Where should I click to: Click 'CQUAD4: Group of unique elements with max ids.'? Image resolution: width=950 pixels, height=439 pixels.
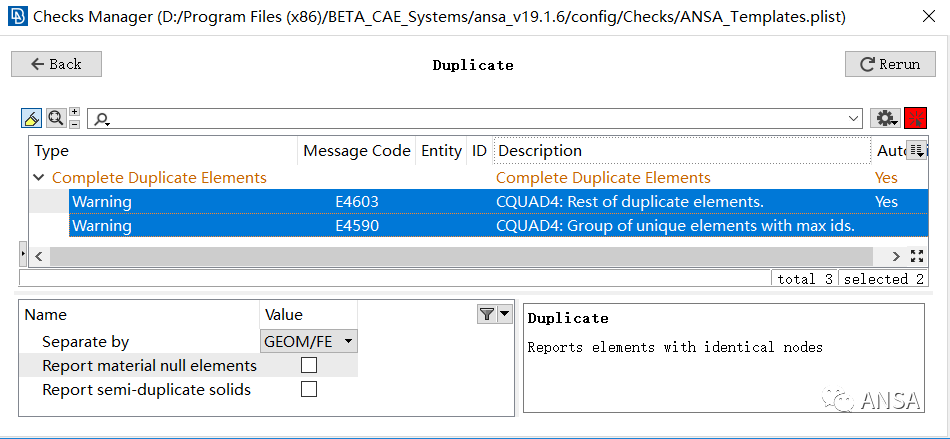pyautogui.click(x=675, y=226)
